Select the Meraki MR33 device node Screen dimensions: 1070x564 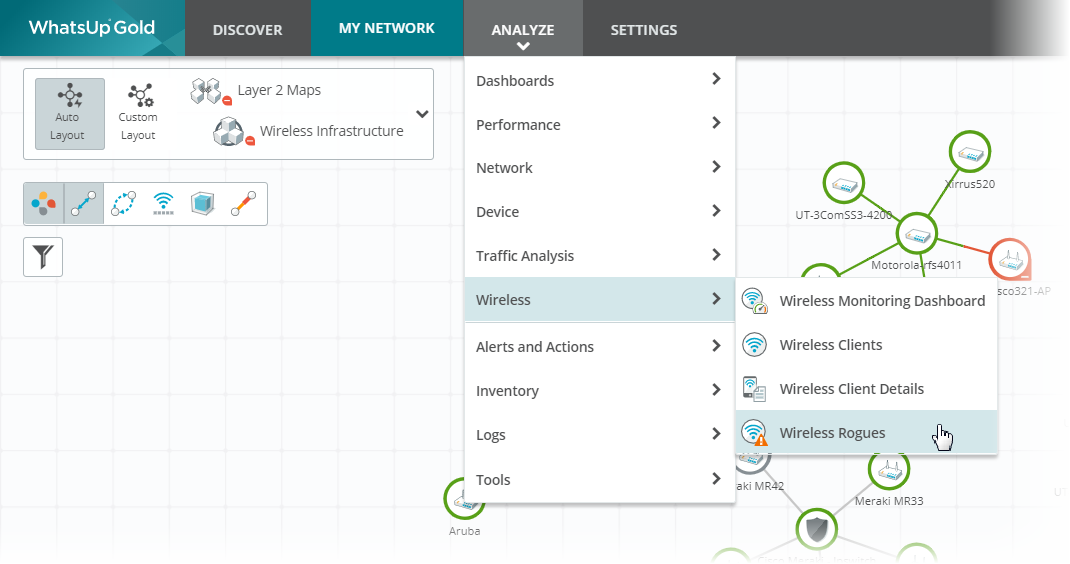click(x=889, y=470)
